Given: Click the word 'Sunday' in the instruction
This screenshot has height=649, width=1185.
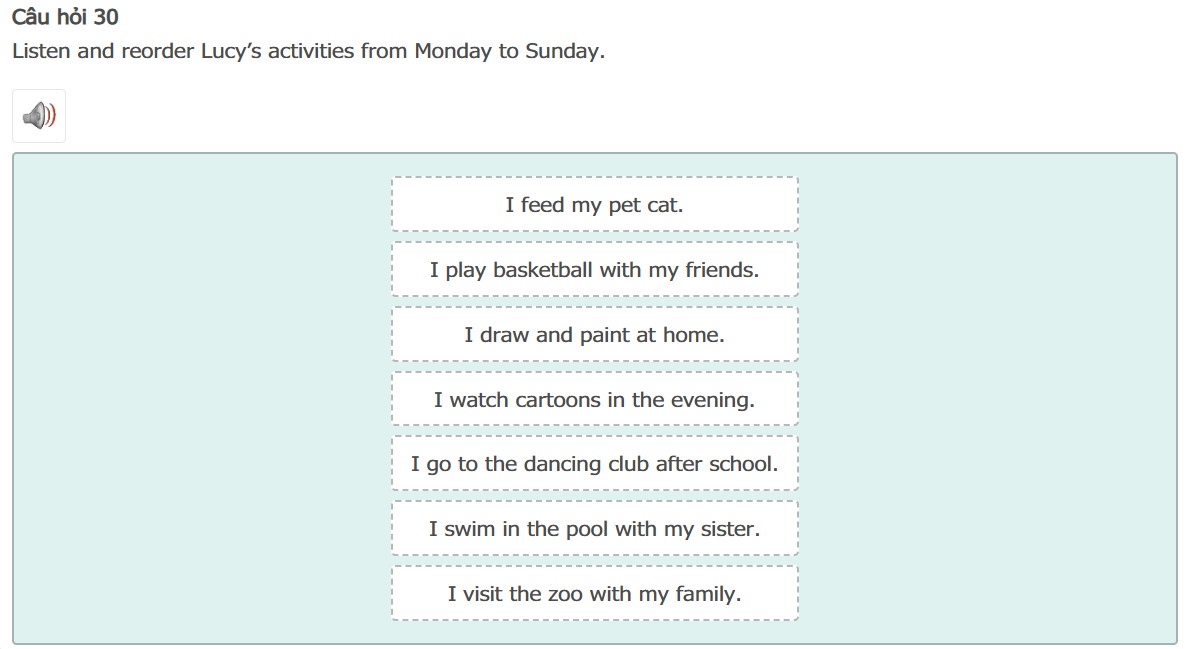Looking at the screenshot, I should [x=563, y=51].
